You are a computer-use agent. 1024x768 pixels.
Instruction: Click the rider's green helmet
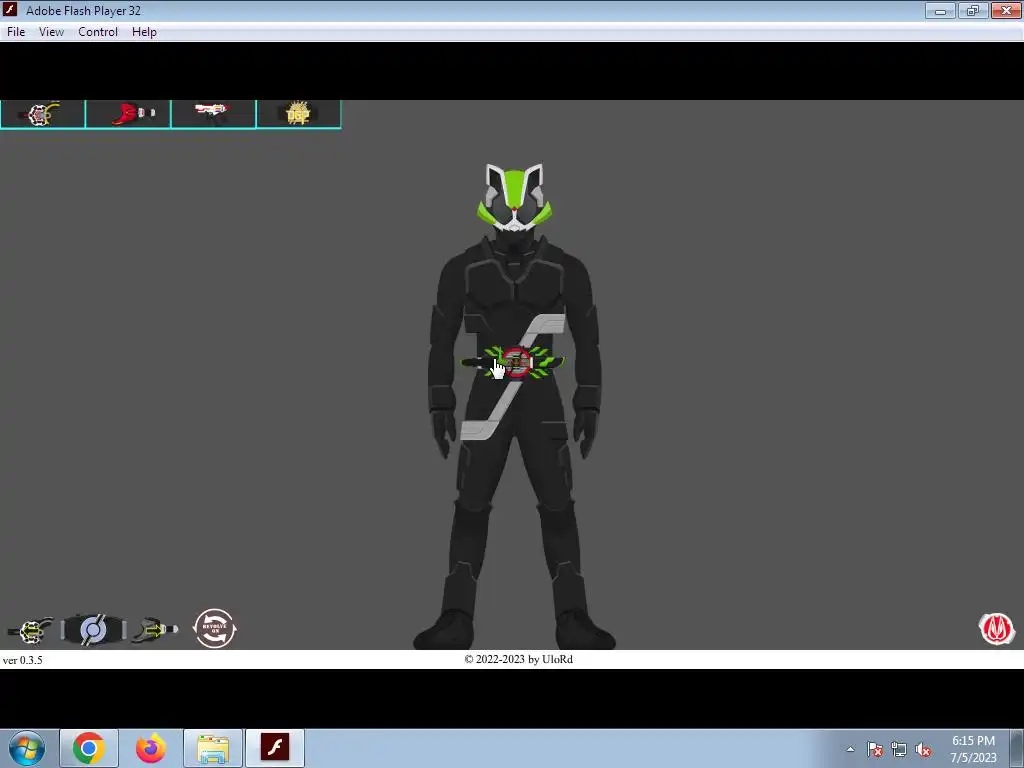[x=514, y=197]
